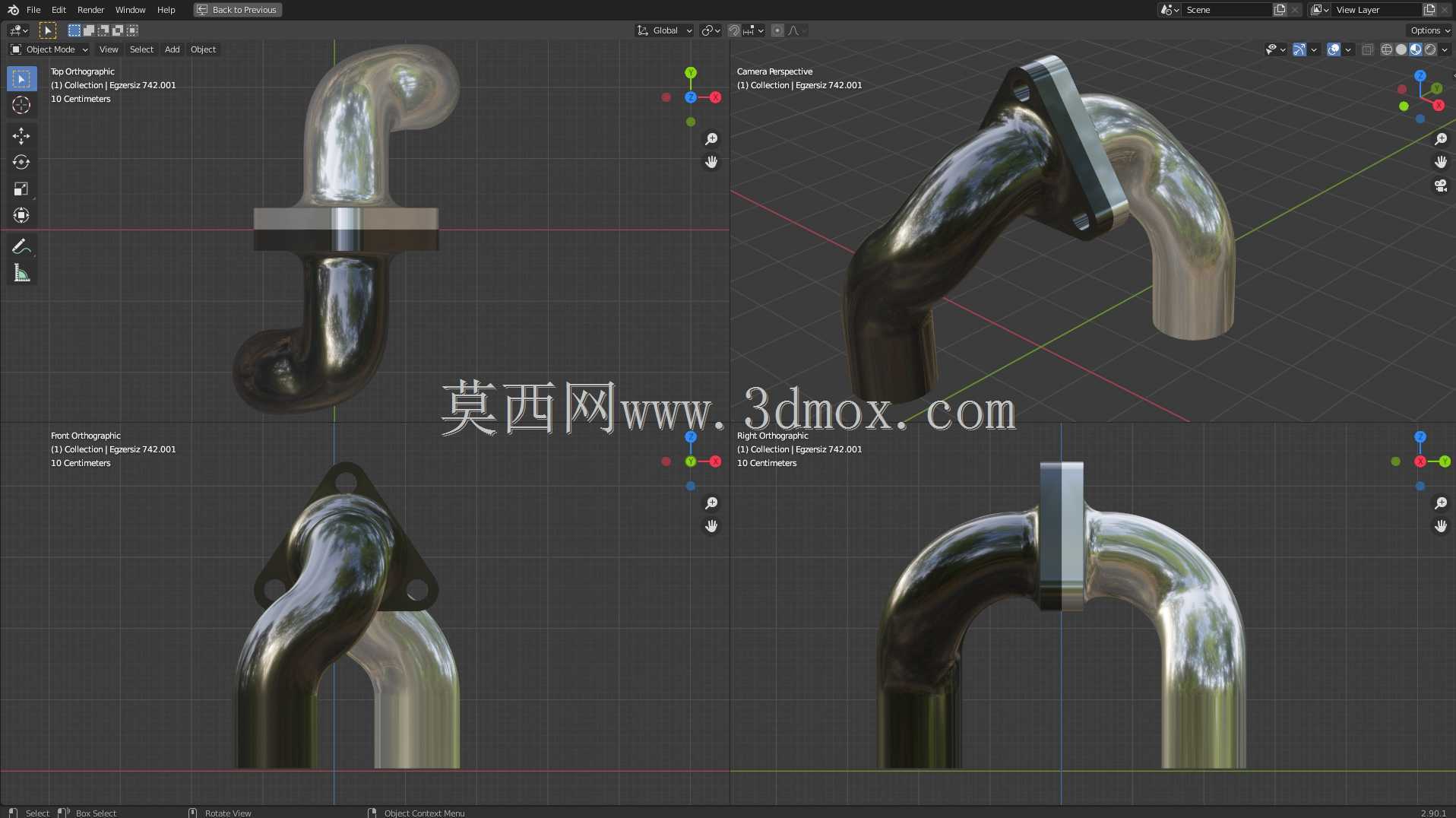This screenshot has height=818, width=1456.
Task: Click pan hand icon in Front Orthographic view
Action: pos(711,526)
